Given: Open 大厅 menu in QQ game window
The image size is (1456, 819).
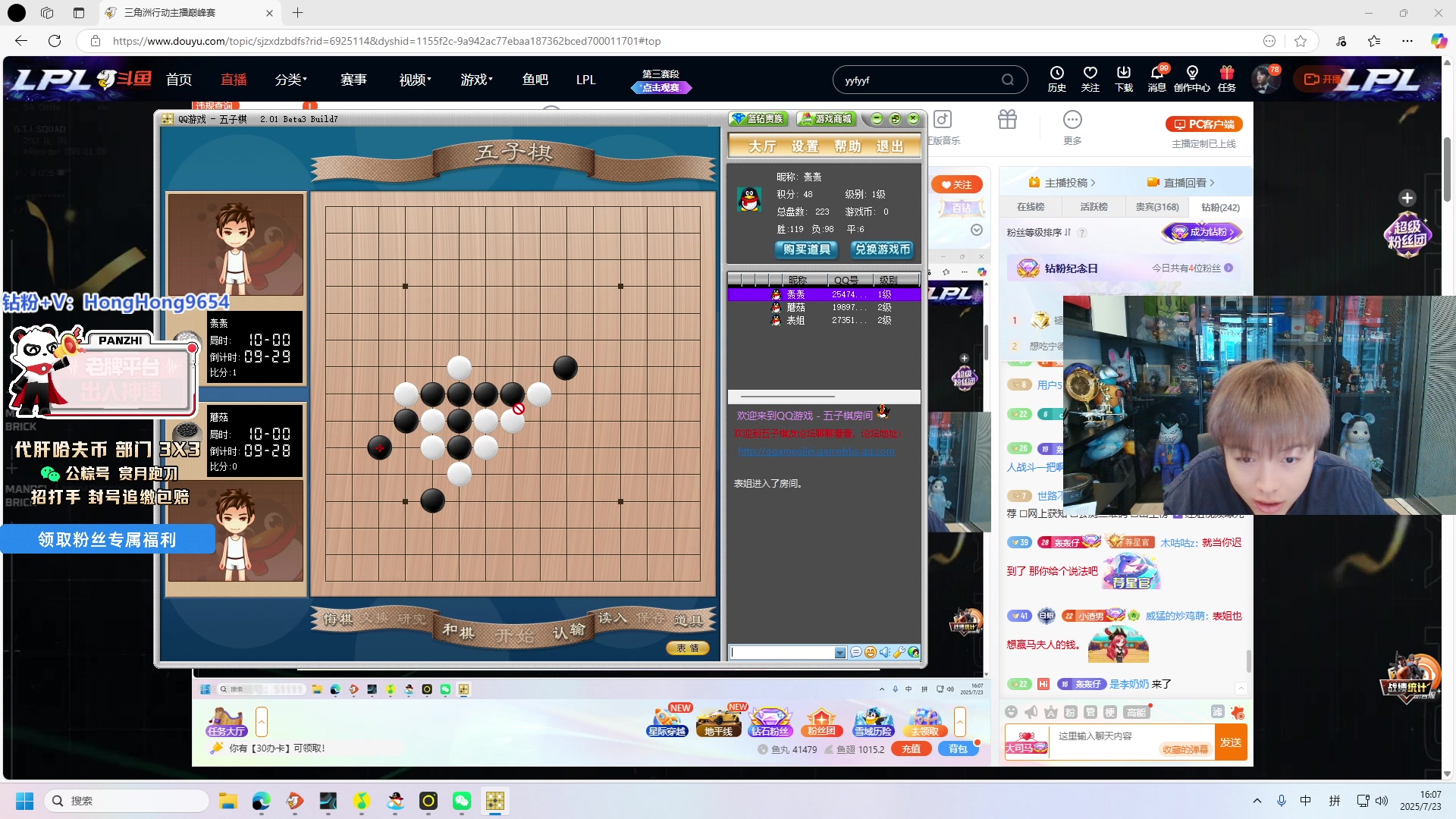Looking at the screenshot, I should coord(762,146).
